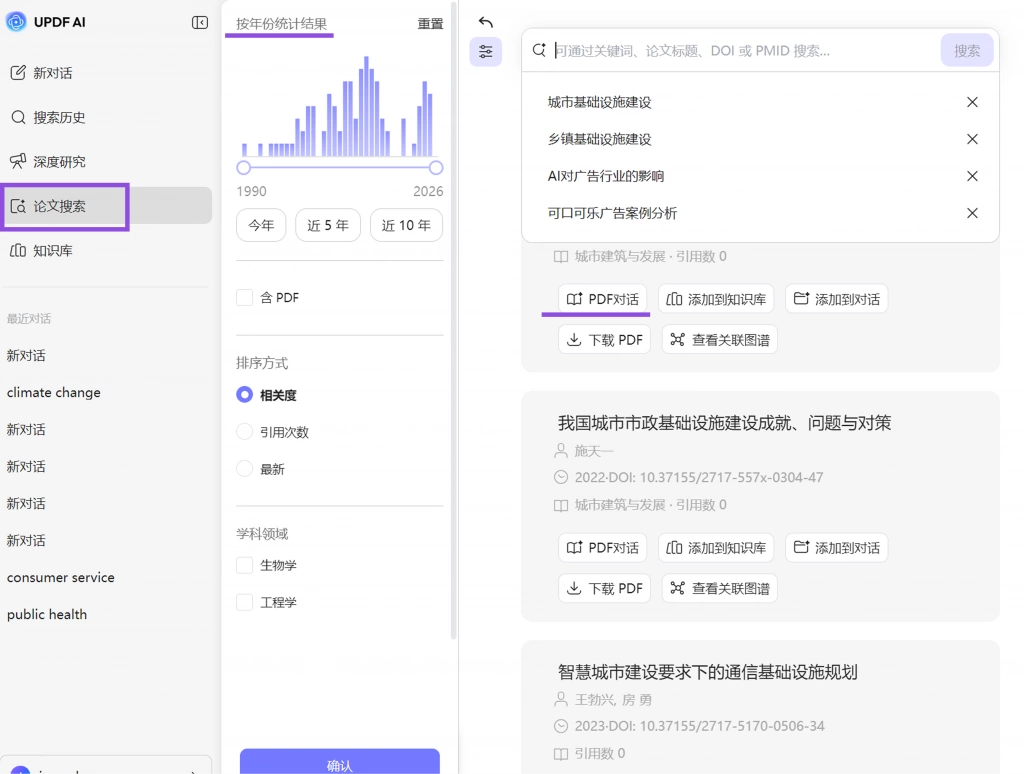Enable the 含 PDF checkbox

(244, 298)
